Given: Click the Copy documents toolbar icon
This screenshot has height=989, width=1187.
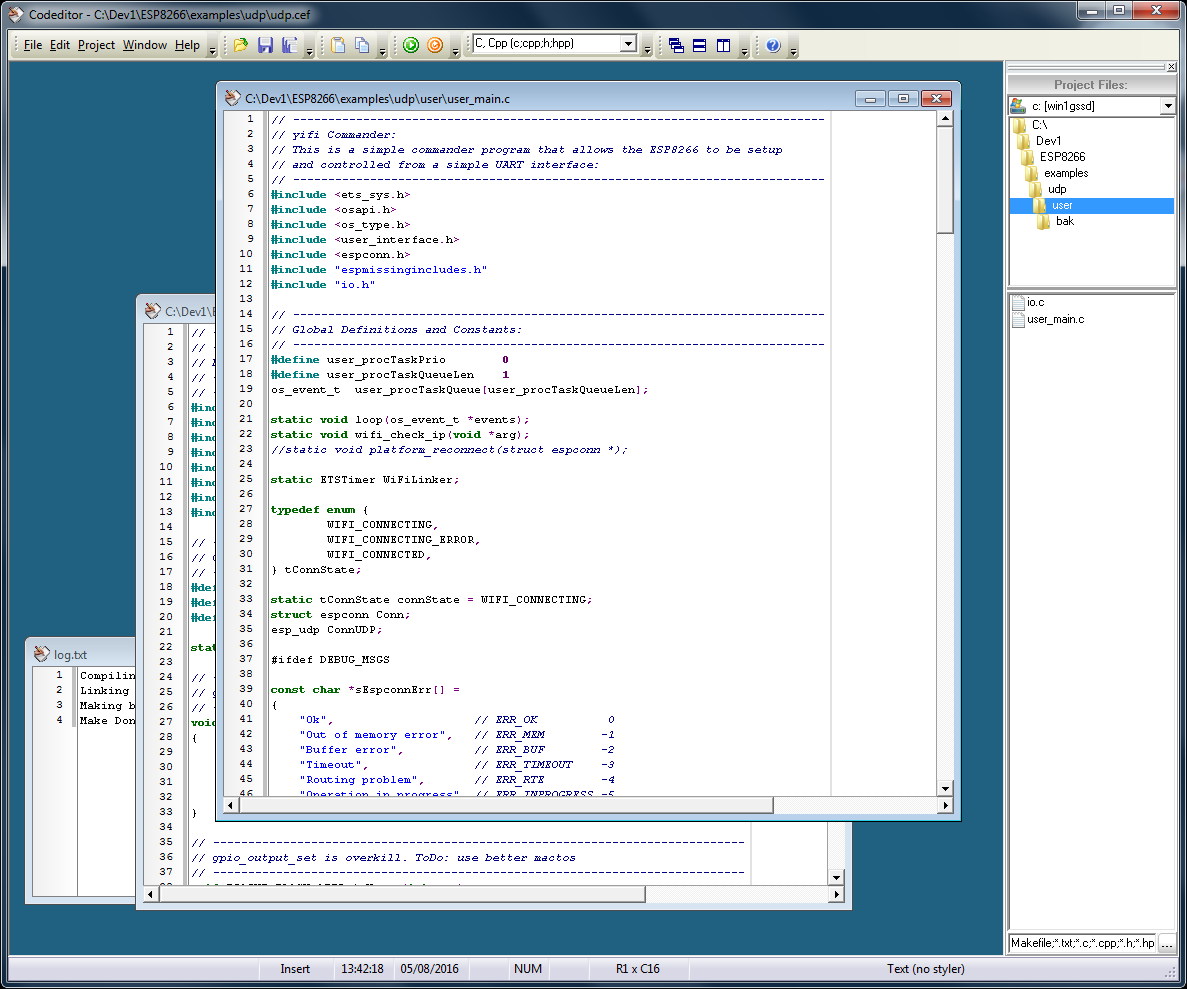Looking at the screenshot, I should point(362,45).
